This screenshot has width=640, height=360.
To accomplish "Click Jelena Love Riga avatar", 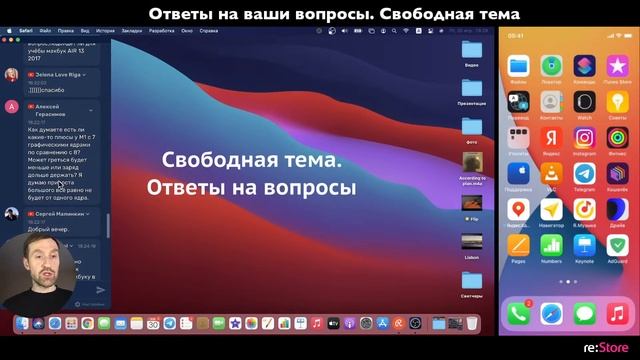I will pyautogui.click(x=11, y=75).
